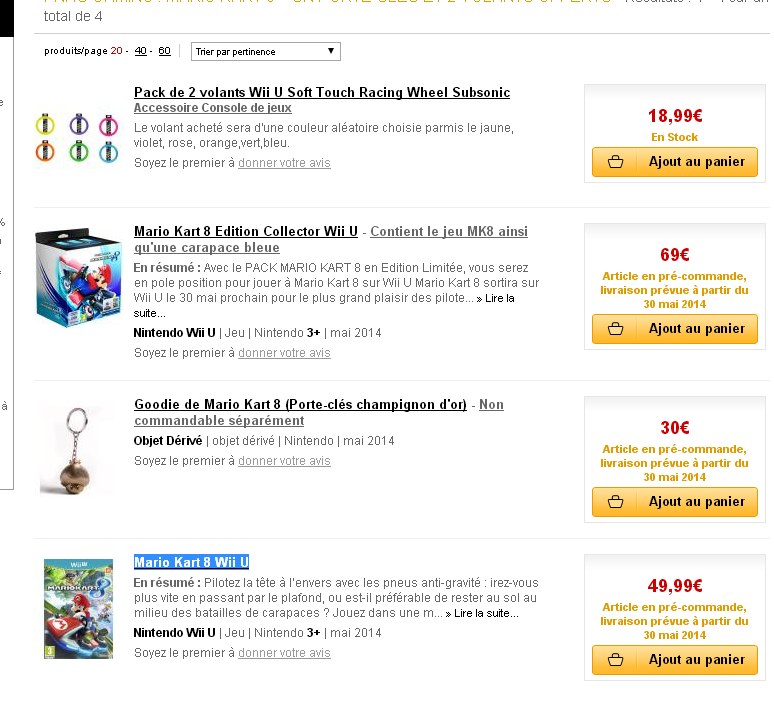
Task: Expand the 'Trier par pertinence' sort dropdown
Action: coord(265,51)
